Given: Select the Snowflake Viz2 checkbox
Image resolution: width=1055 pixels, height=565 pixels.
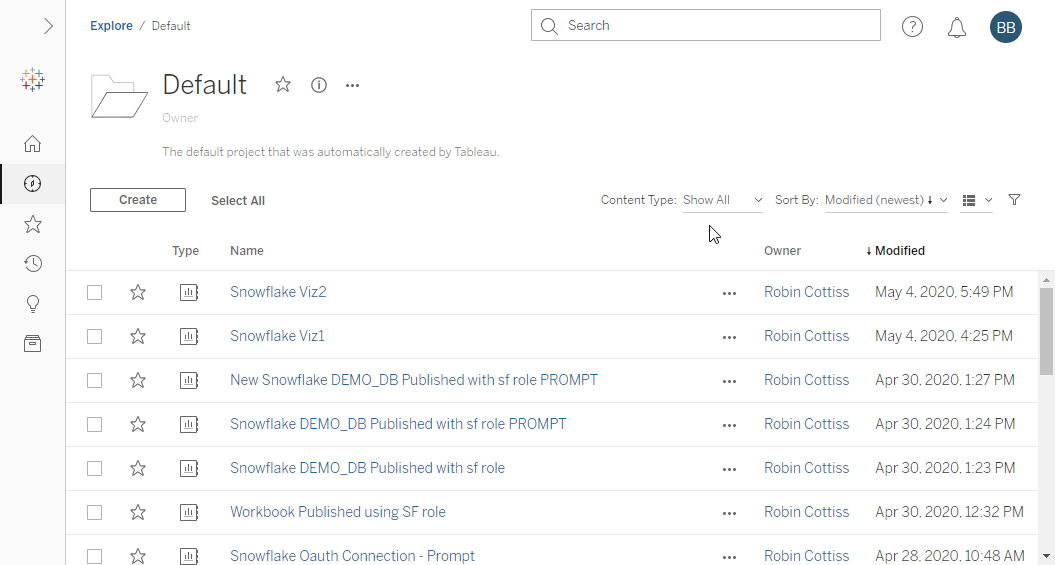Looking at the screenshot, I should click(94, 292).
